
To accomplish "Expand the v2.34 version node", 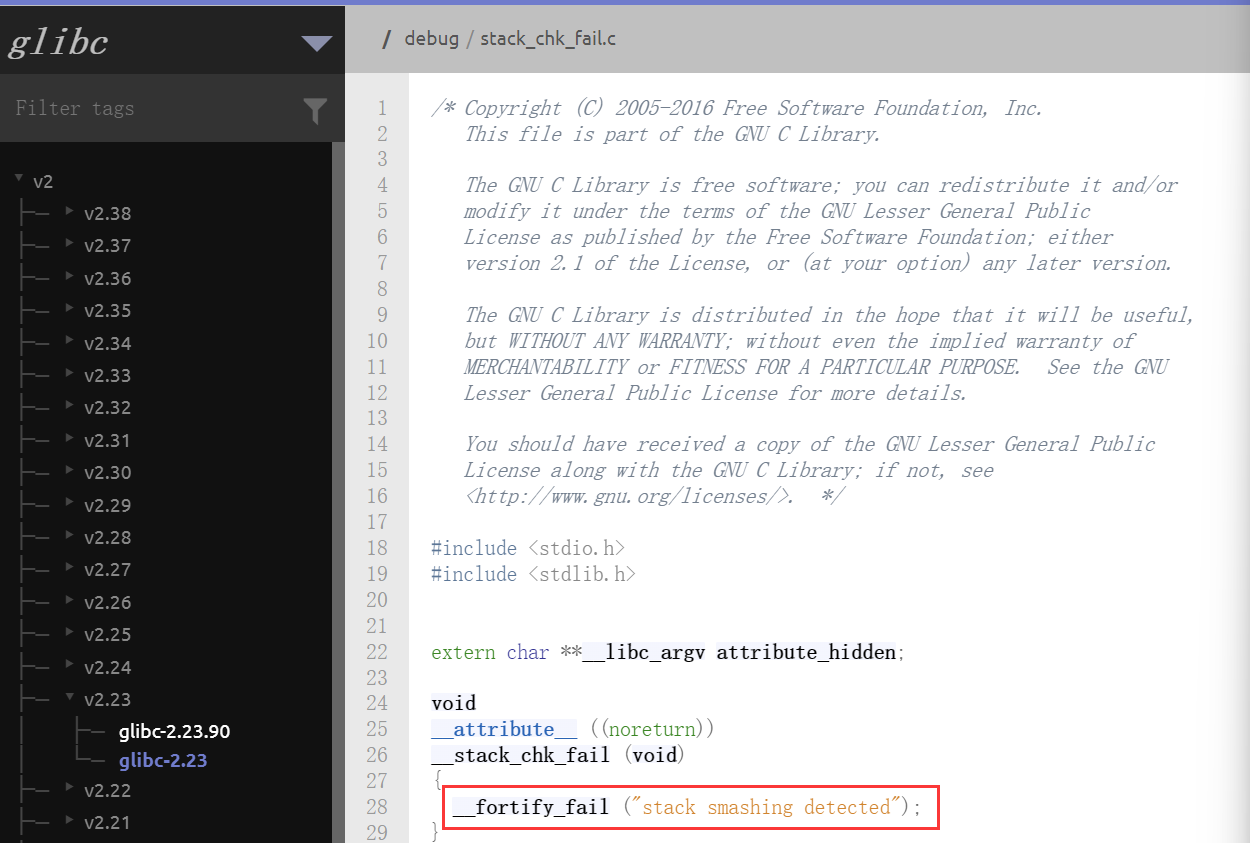I will coord(69,341).
